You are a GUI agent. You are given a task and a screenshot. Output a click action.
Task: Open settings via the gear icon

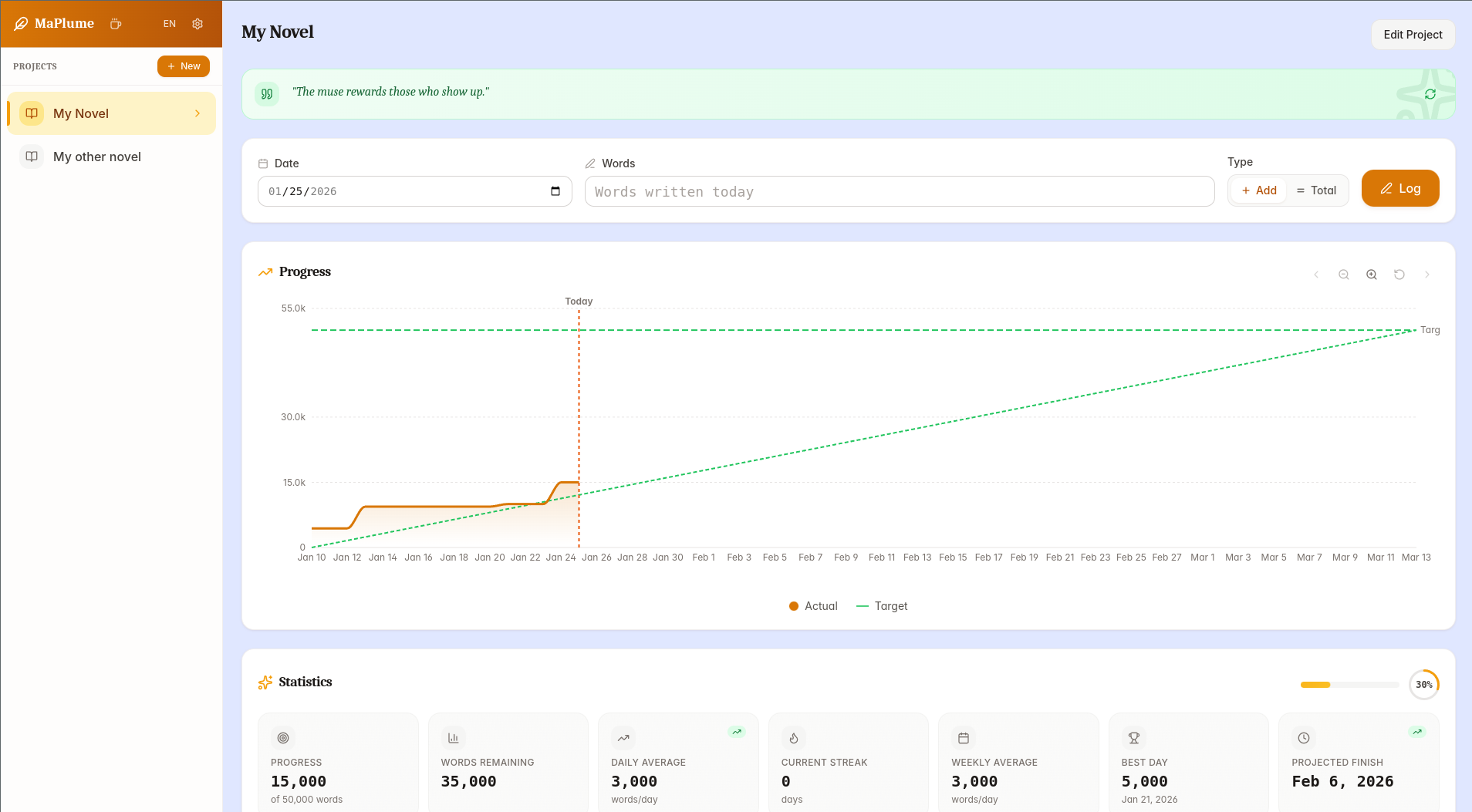click(x=198, y=24)
